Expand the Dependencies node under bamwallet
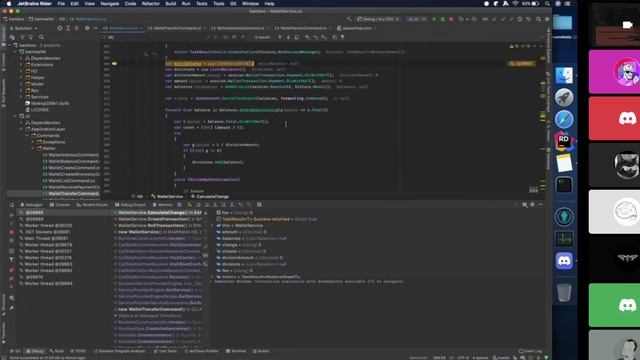 coord(21,58)
